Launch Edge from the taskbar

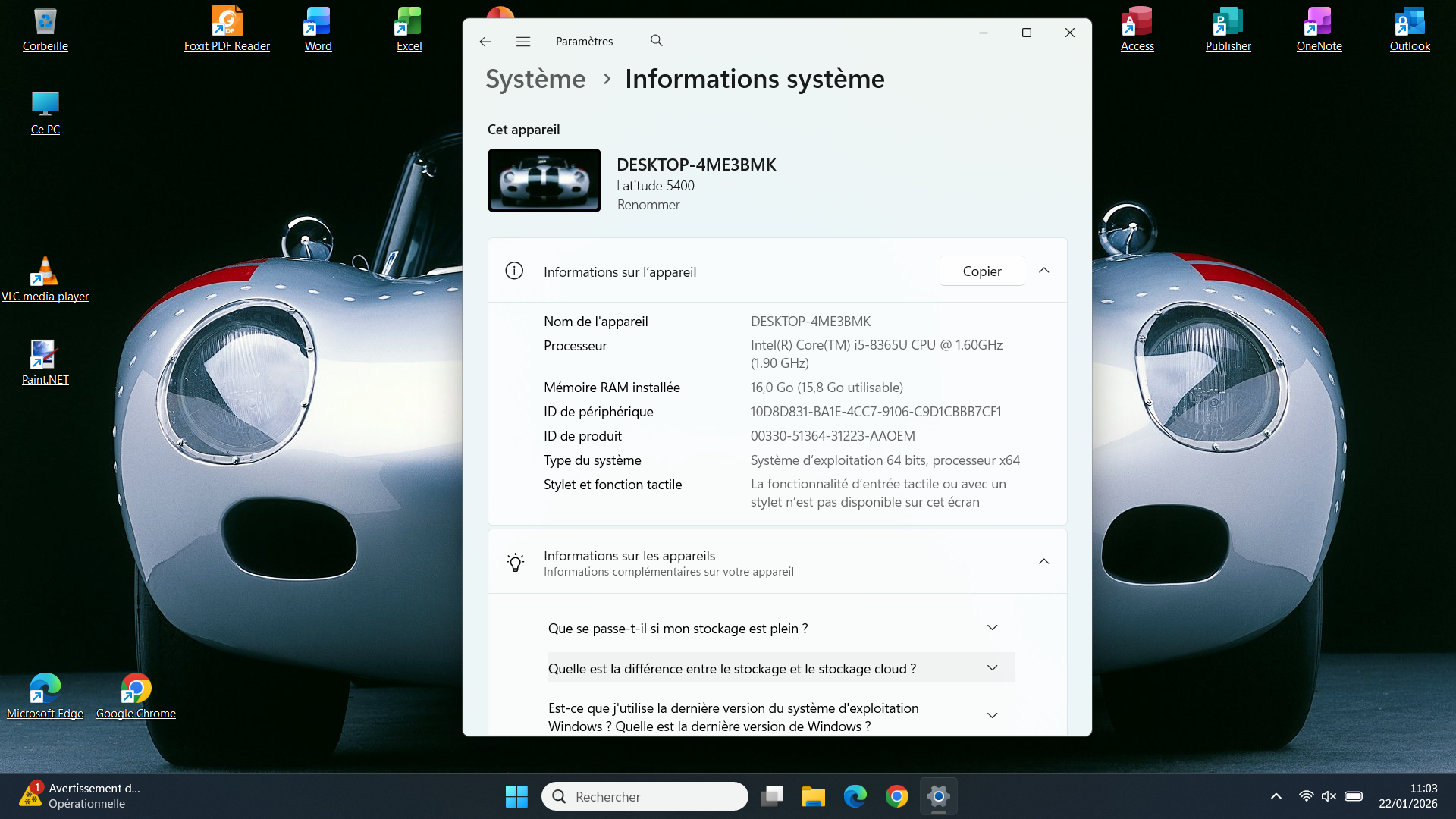(855, 796)
